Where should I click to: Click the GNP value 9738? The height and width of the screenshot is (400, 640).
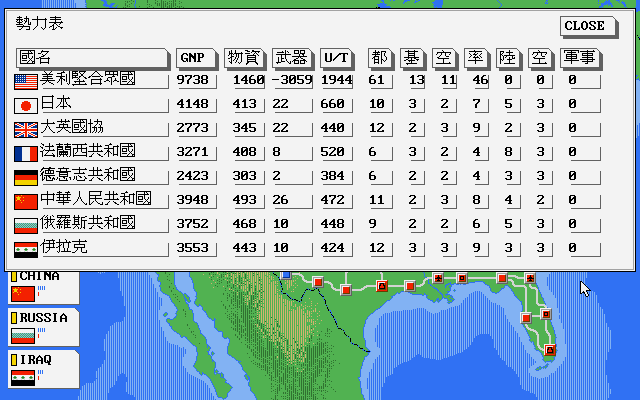point(193,80)
